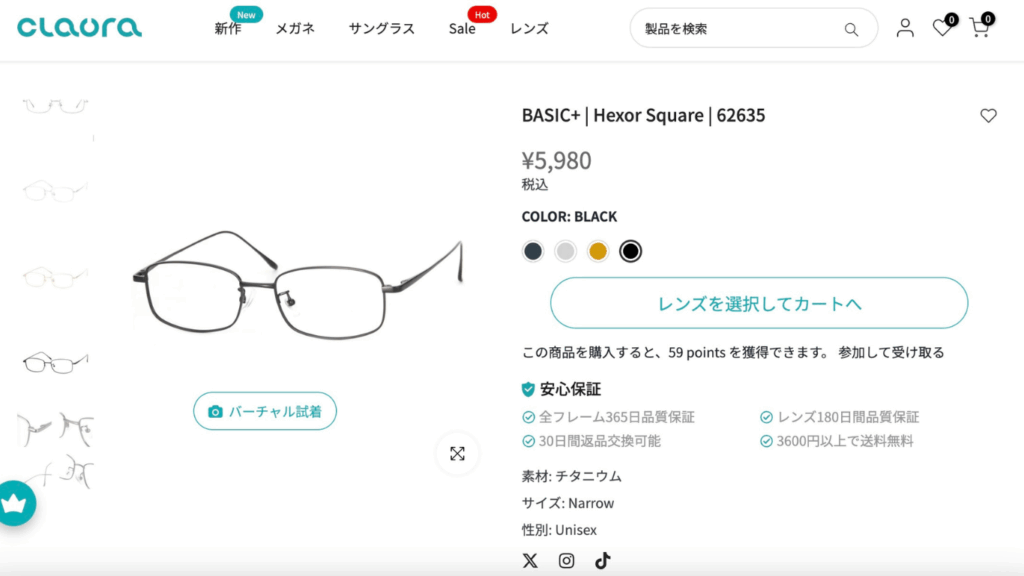Select the gold color swatch

tap(597, 251)
